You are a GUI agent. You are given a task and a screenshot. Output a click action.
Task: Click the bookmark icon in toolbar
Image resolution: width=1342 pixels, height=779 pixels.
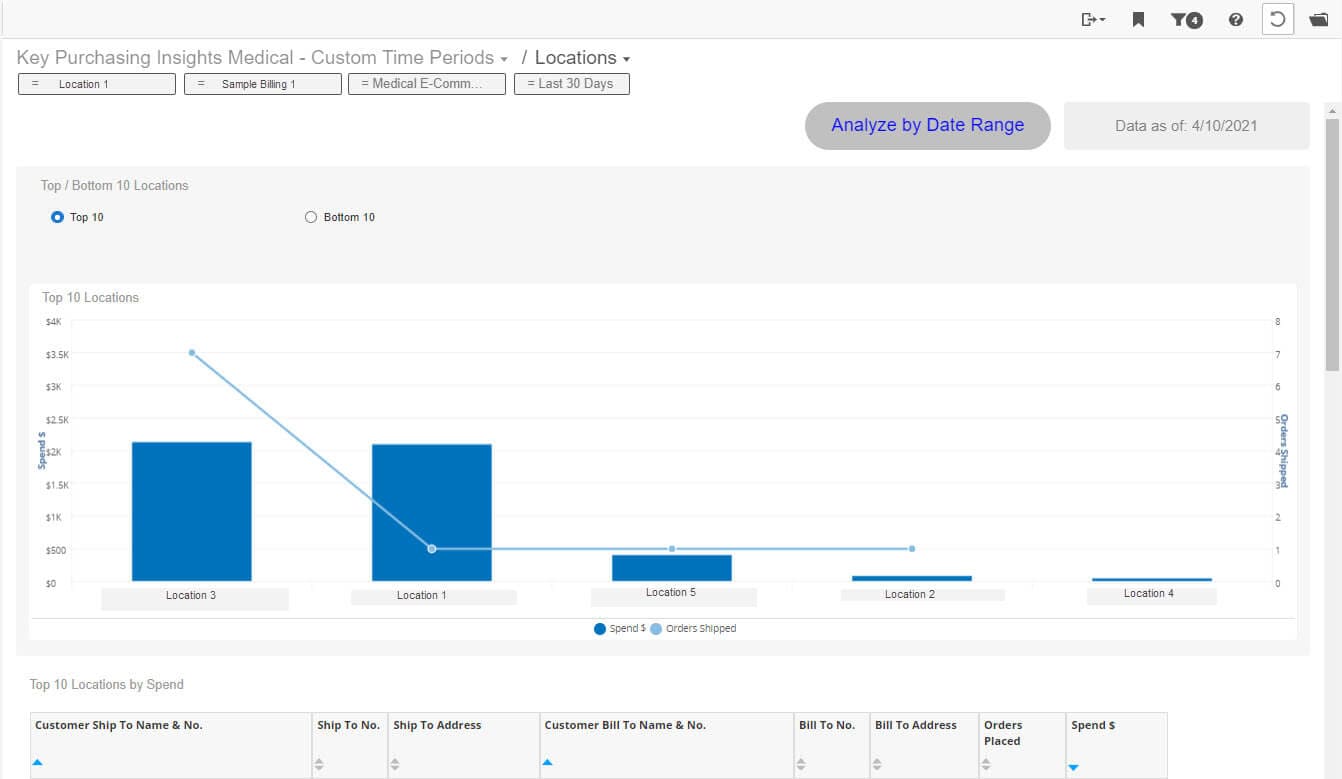(1138, 19)
